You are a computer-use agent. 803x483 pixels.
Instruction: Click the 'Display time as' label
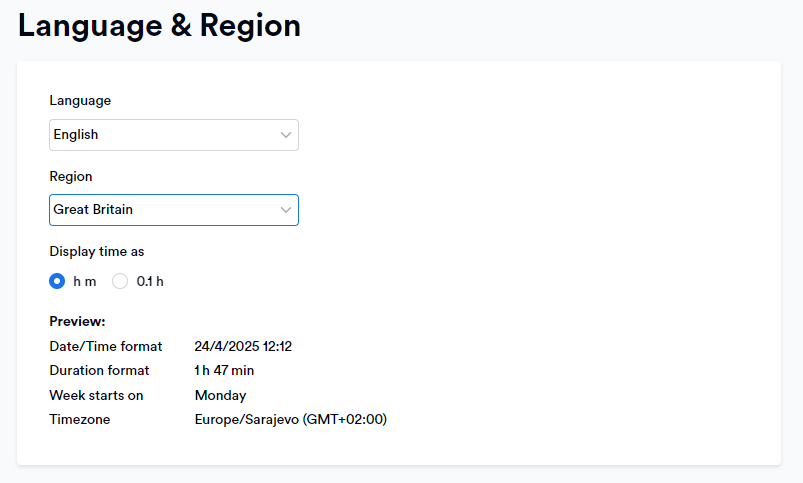97,251
